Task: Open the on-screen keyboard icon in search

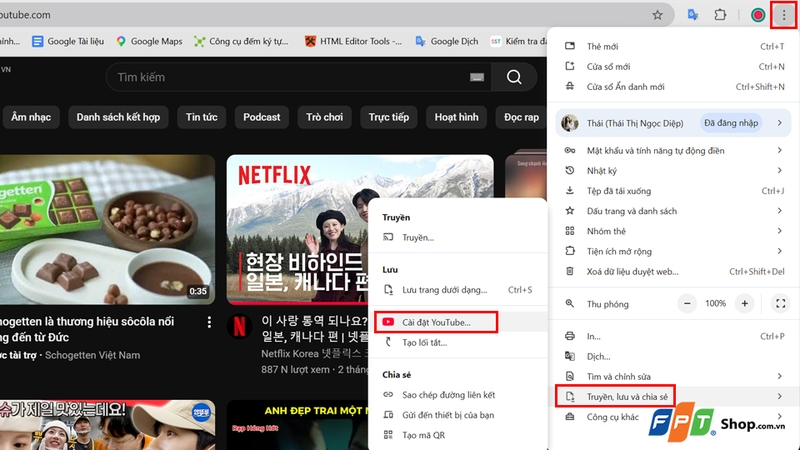Action: point(477,77)
